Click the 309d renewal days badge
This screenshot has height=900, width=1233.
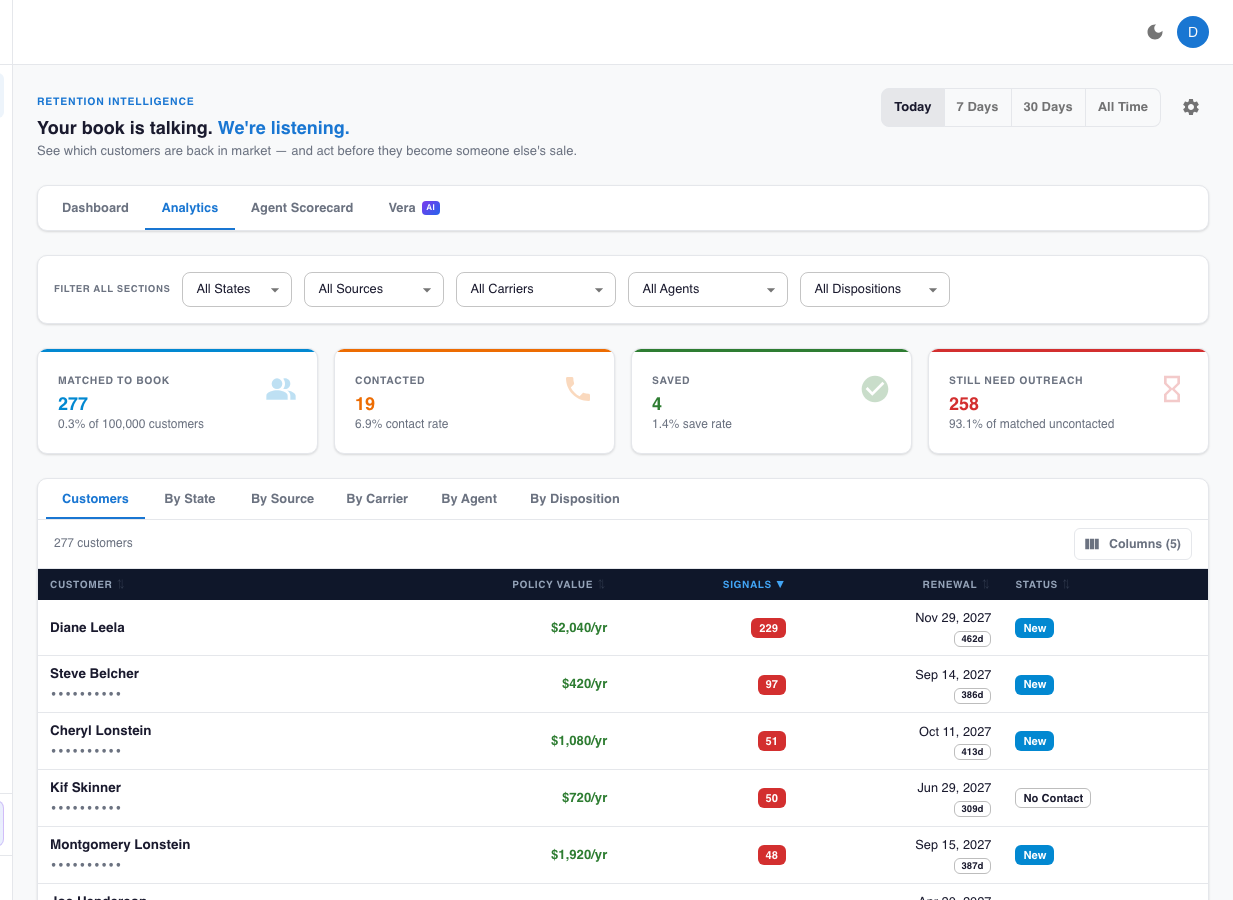972,809
